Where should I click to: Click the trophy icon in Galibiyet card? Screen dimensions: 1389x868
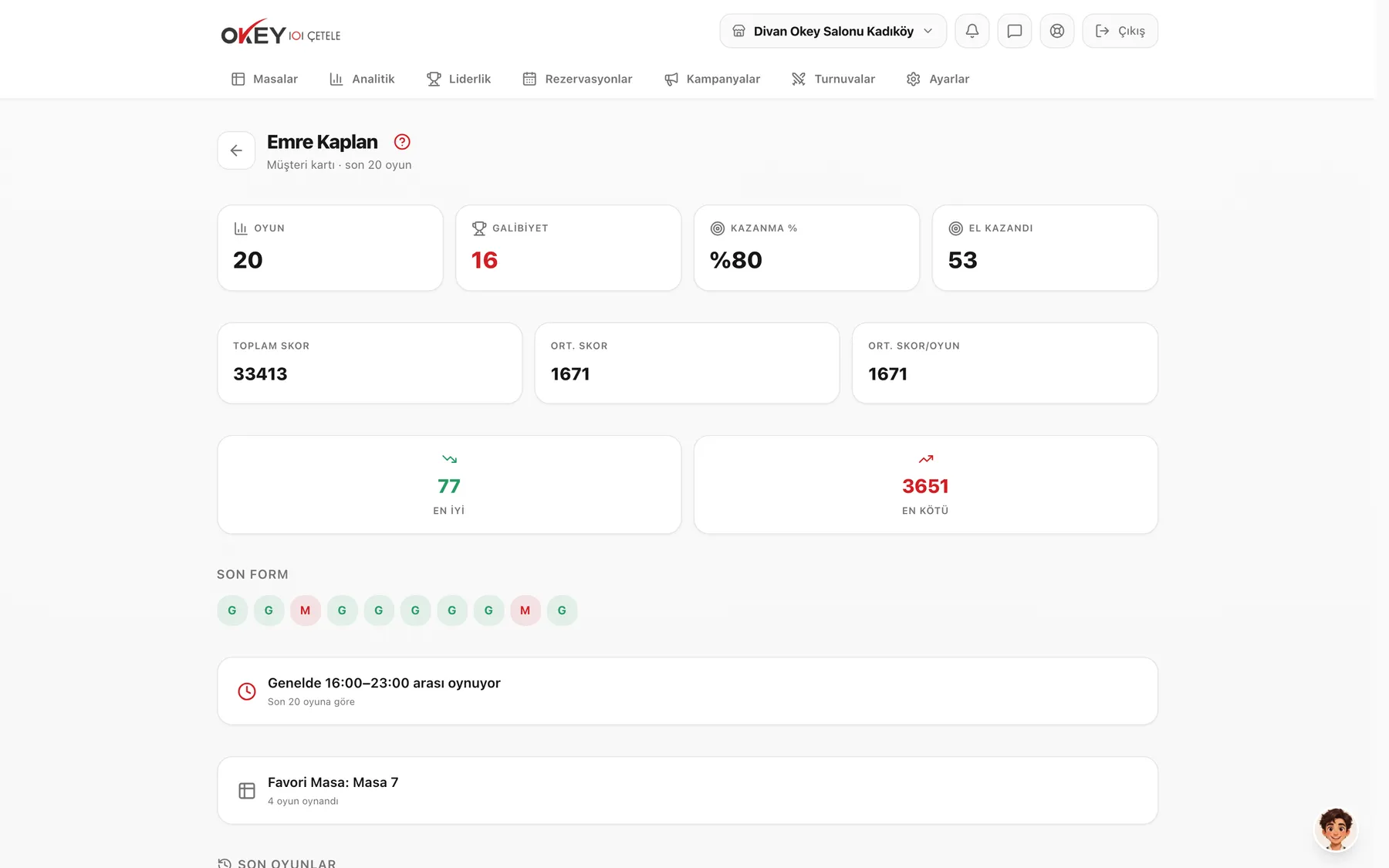(479, 228)
